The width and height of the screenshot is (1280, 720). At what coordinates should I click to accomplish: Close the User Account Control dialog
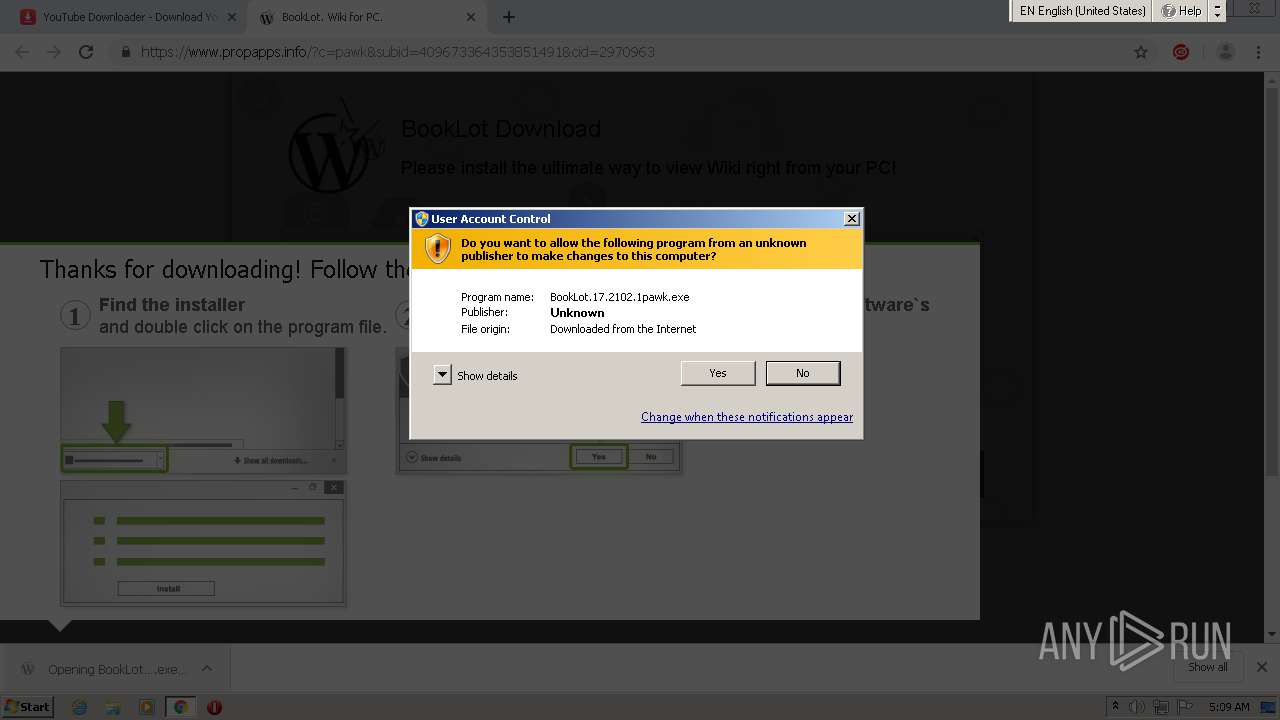[851, 219]
